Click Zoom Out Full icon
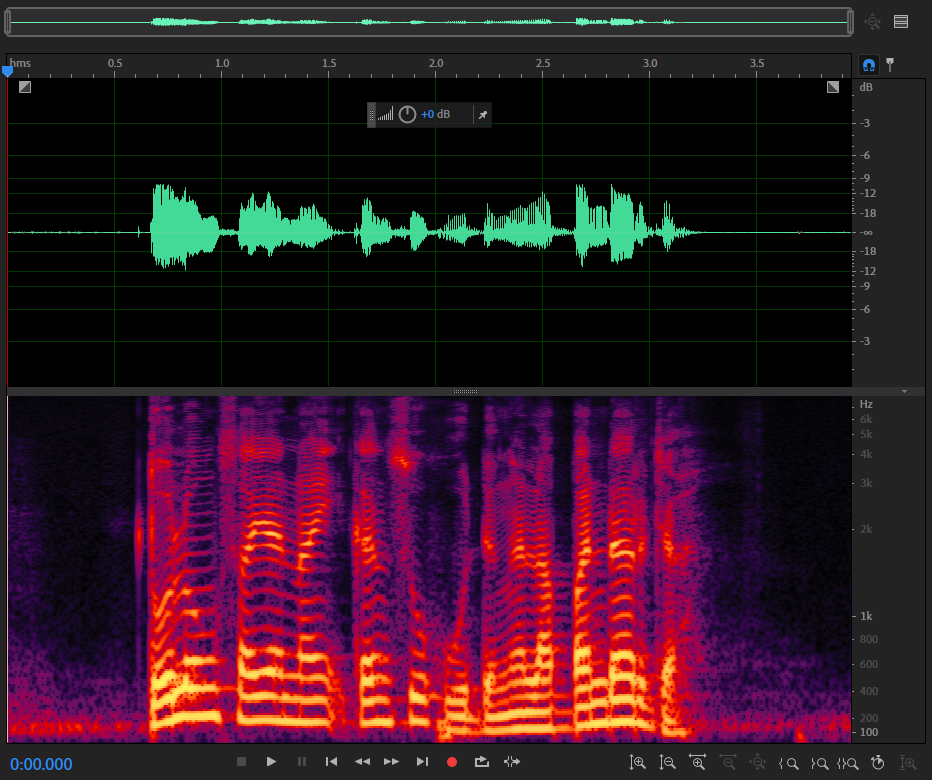 coord(757,762)
